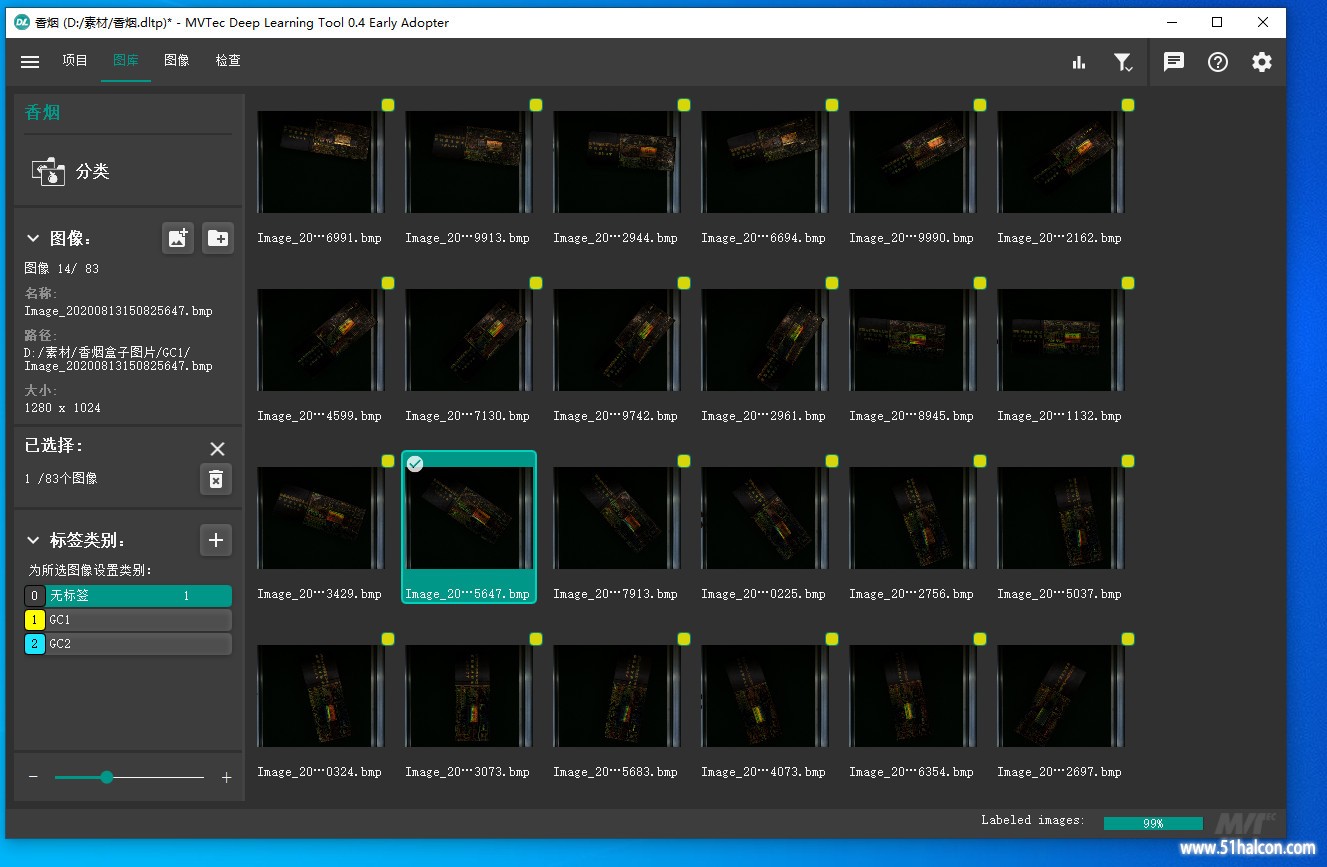
Task: Add a new label class with plus
Action: tap(215, 540)
